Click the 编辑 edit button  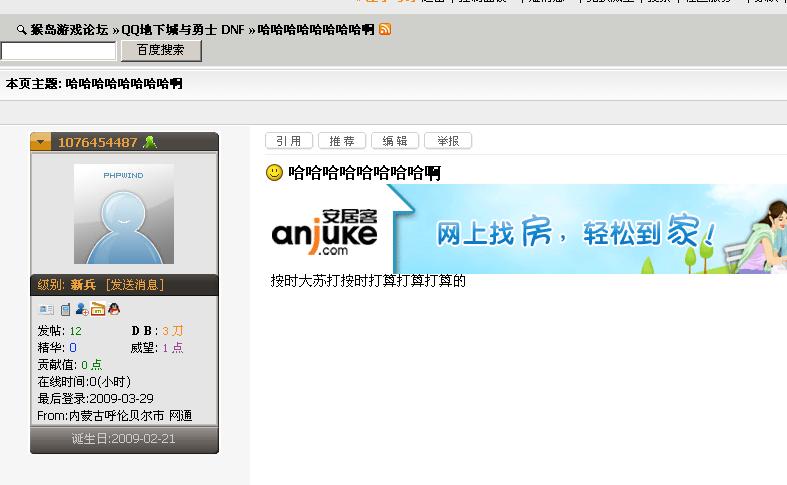pos(395,141)
